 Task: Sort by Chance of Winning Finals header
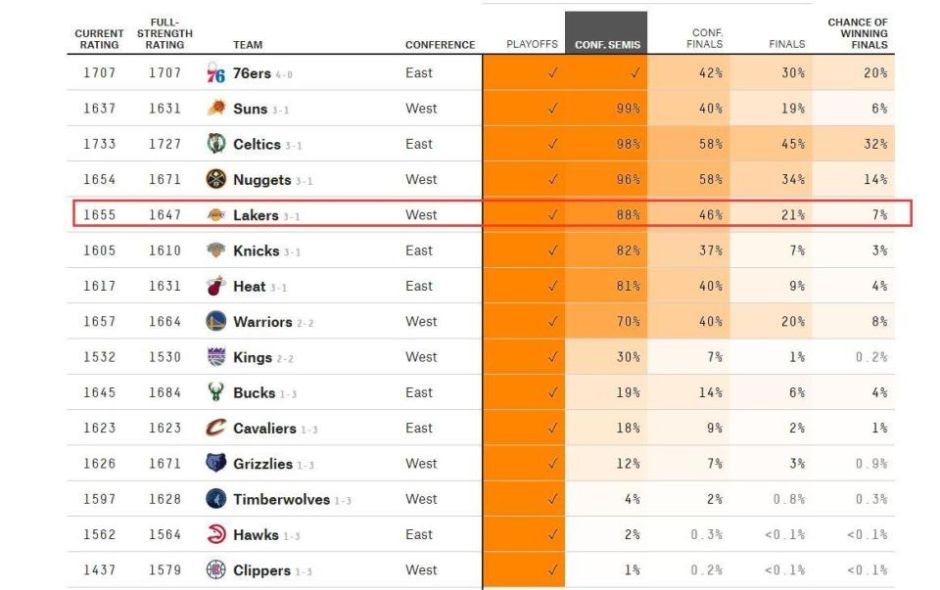857,33
